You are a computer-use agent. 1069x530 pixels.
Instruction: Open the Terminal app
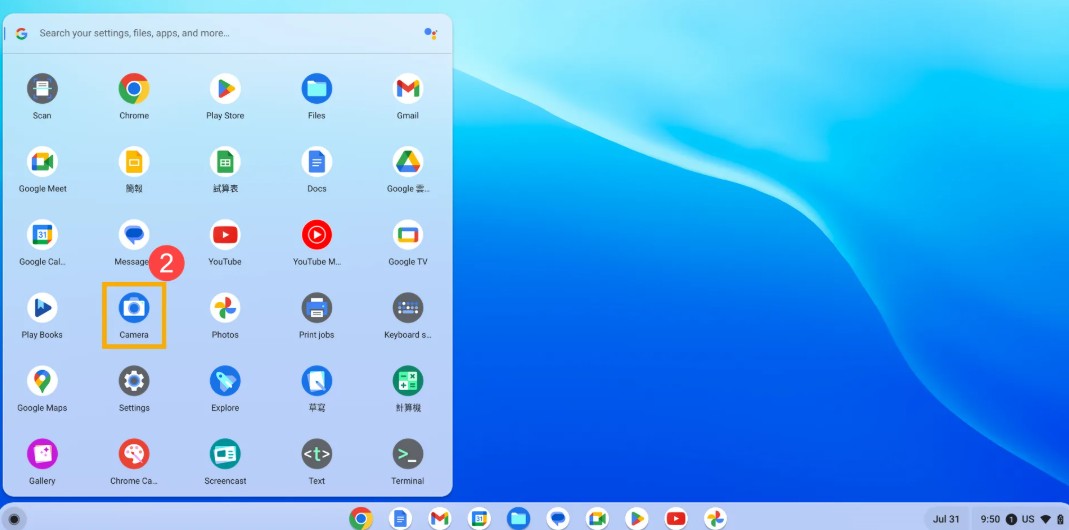(408, 454)
